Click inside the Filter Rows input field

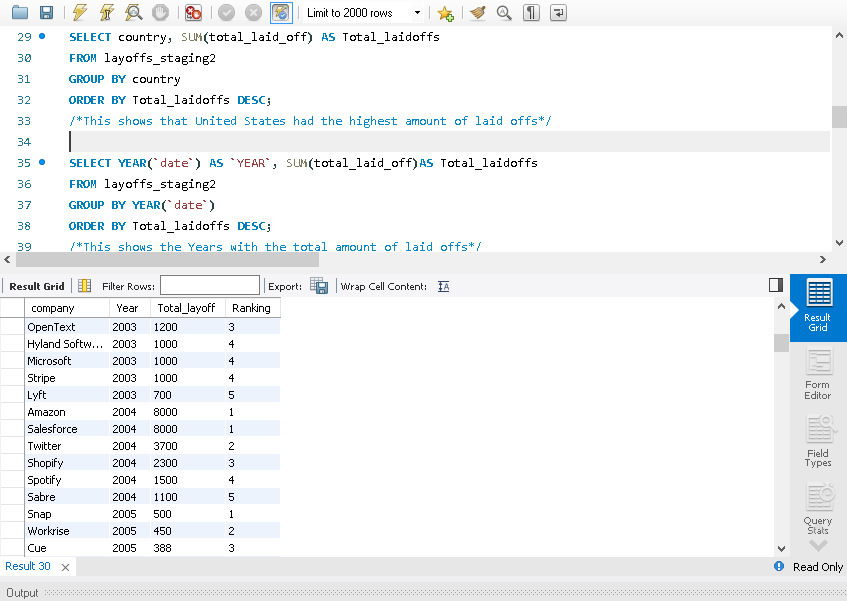click(209, 285)
